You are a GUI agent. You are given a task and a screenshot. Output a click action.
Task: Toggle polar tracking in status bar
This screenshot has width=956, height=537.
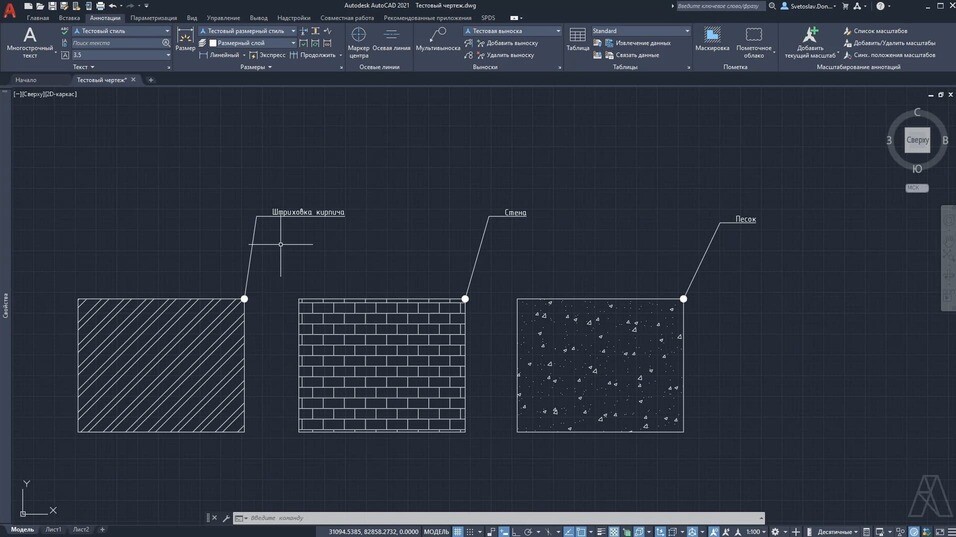click(528, 532)
